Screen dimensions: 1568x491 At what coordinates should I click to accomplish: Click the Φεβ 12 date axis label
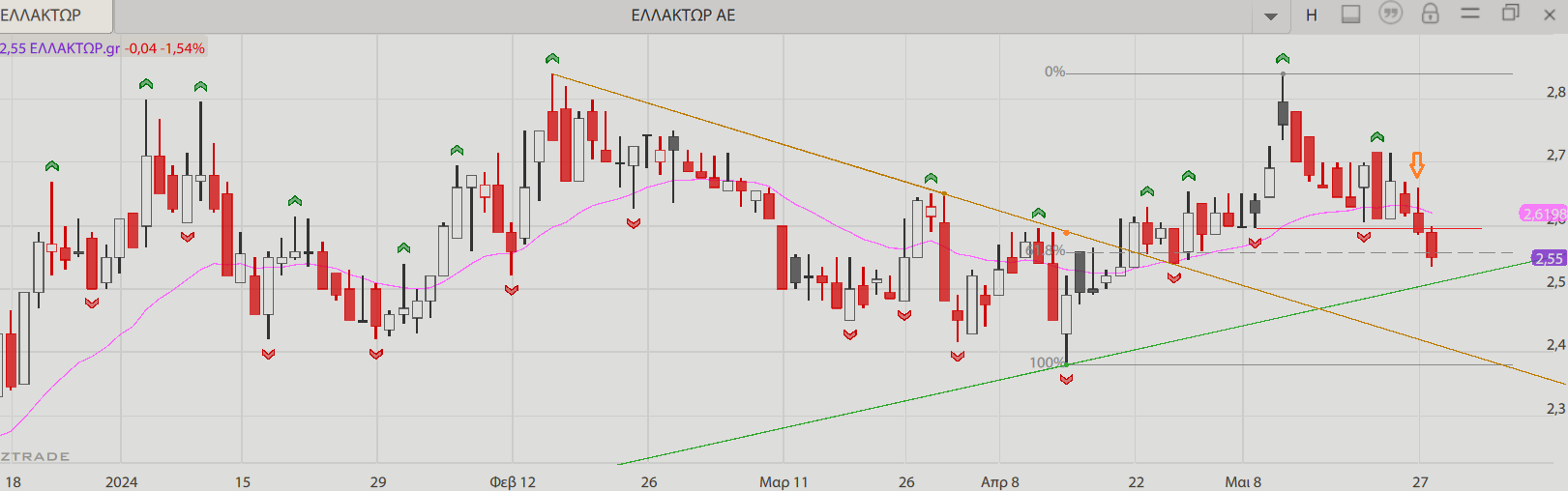click(513, 481)
